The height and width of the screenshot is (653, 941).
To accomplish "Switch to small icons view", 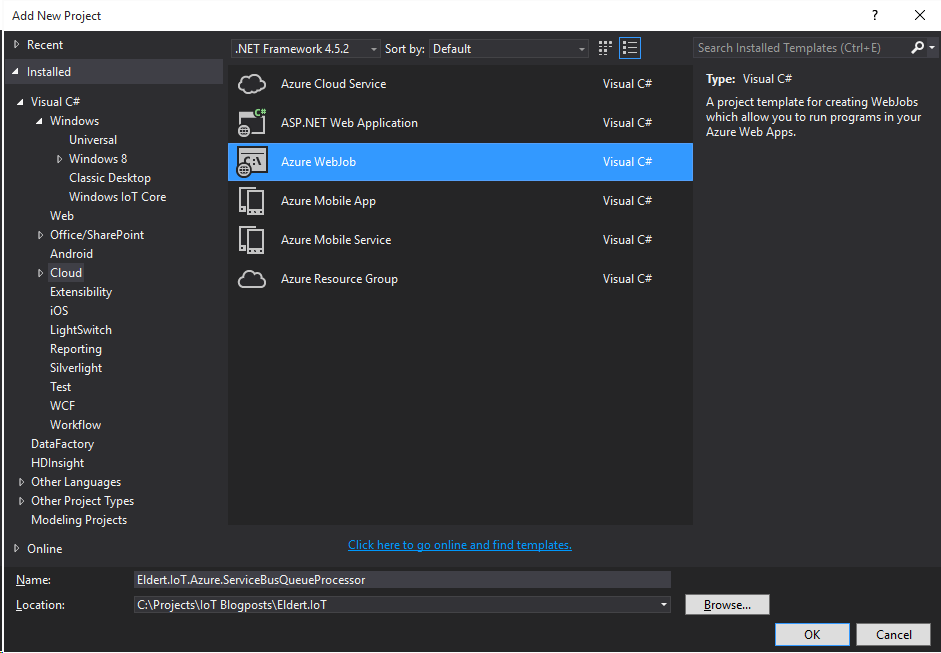I will (x=605, y=48).
